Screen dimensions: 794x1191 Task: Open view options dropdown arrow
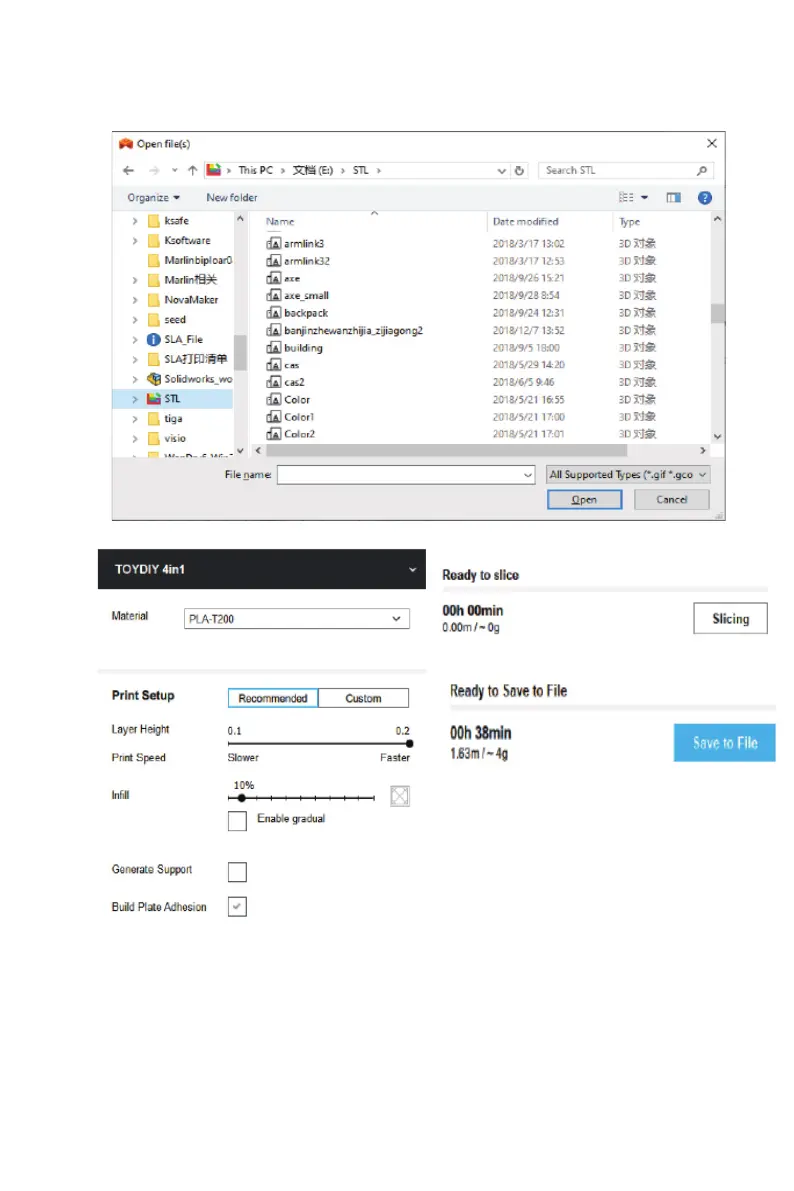coord(644,197)
